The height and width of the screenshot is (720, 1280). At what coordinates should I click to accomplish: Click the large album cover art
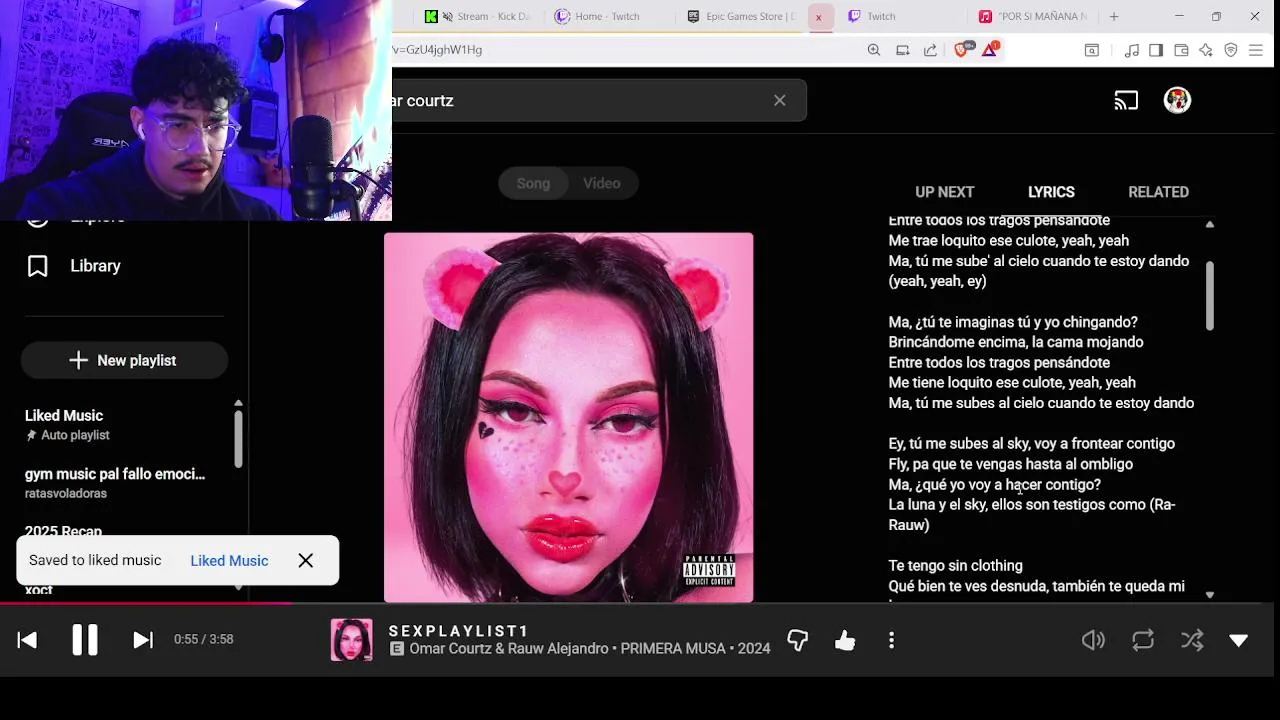point(568,417)
